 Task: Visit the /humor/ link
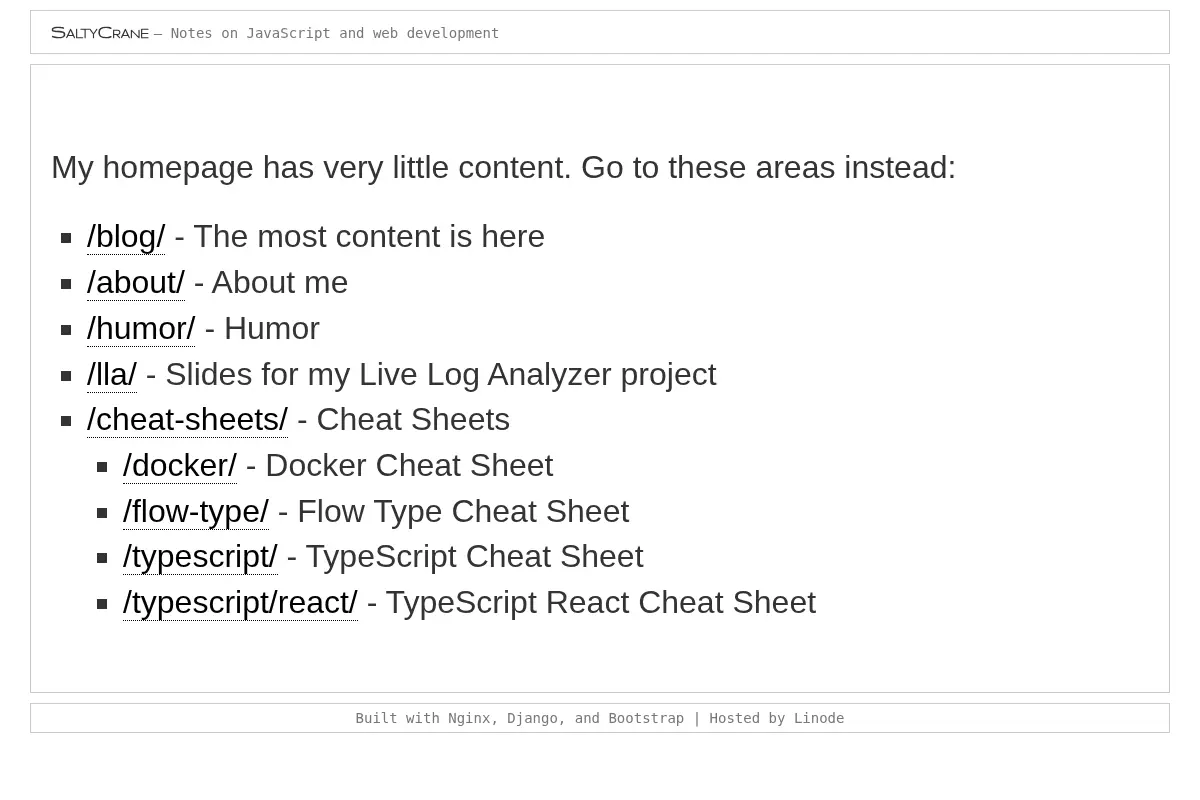(141, 329)
